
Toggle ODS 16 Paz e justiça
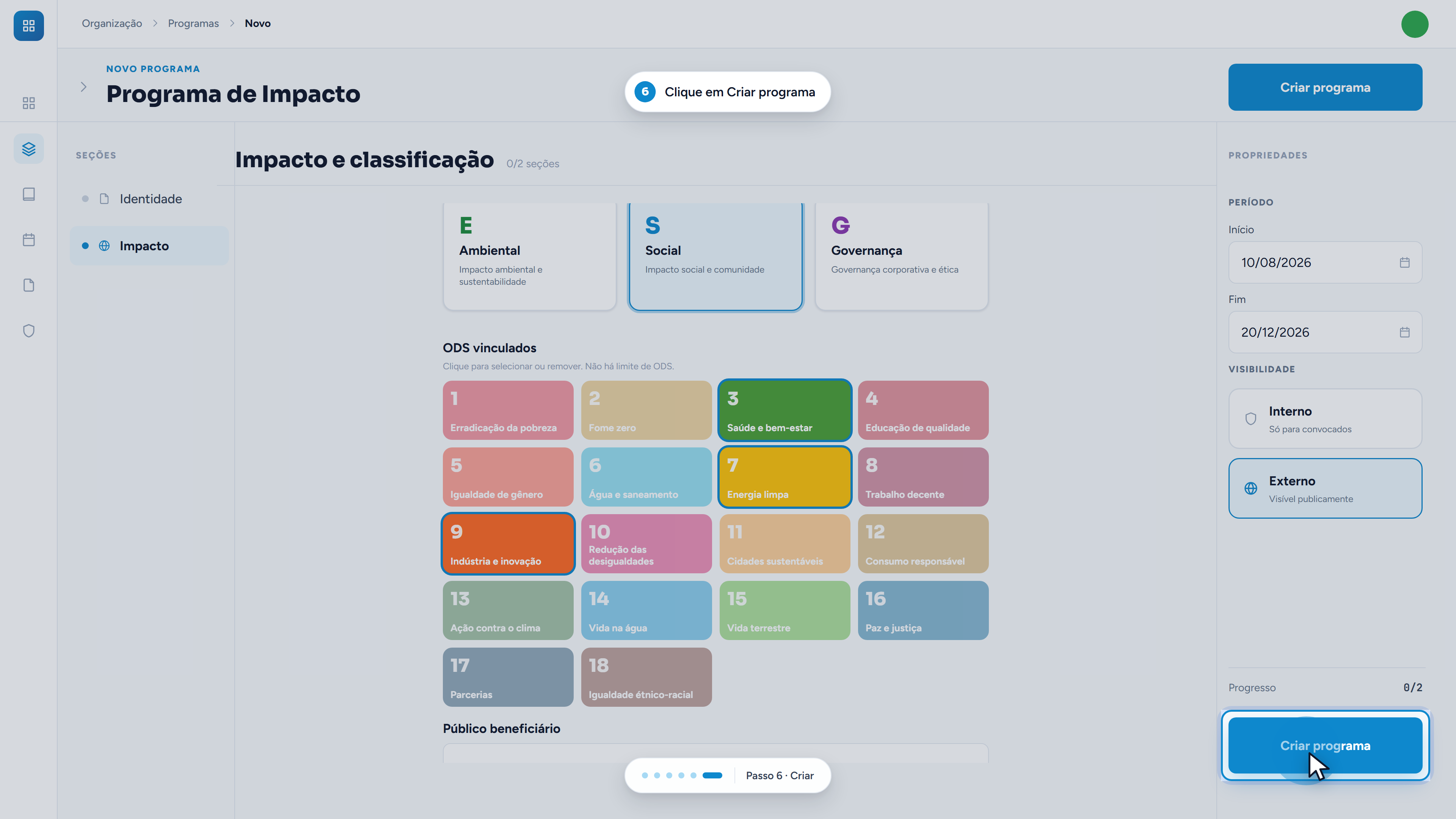pyautogui.click(x=923, y=610)
